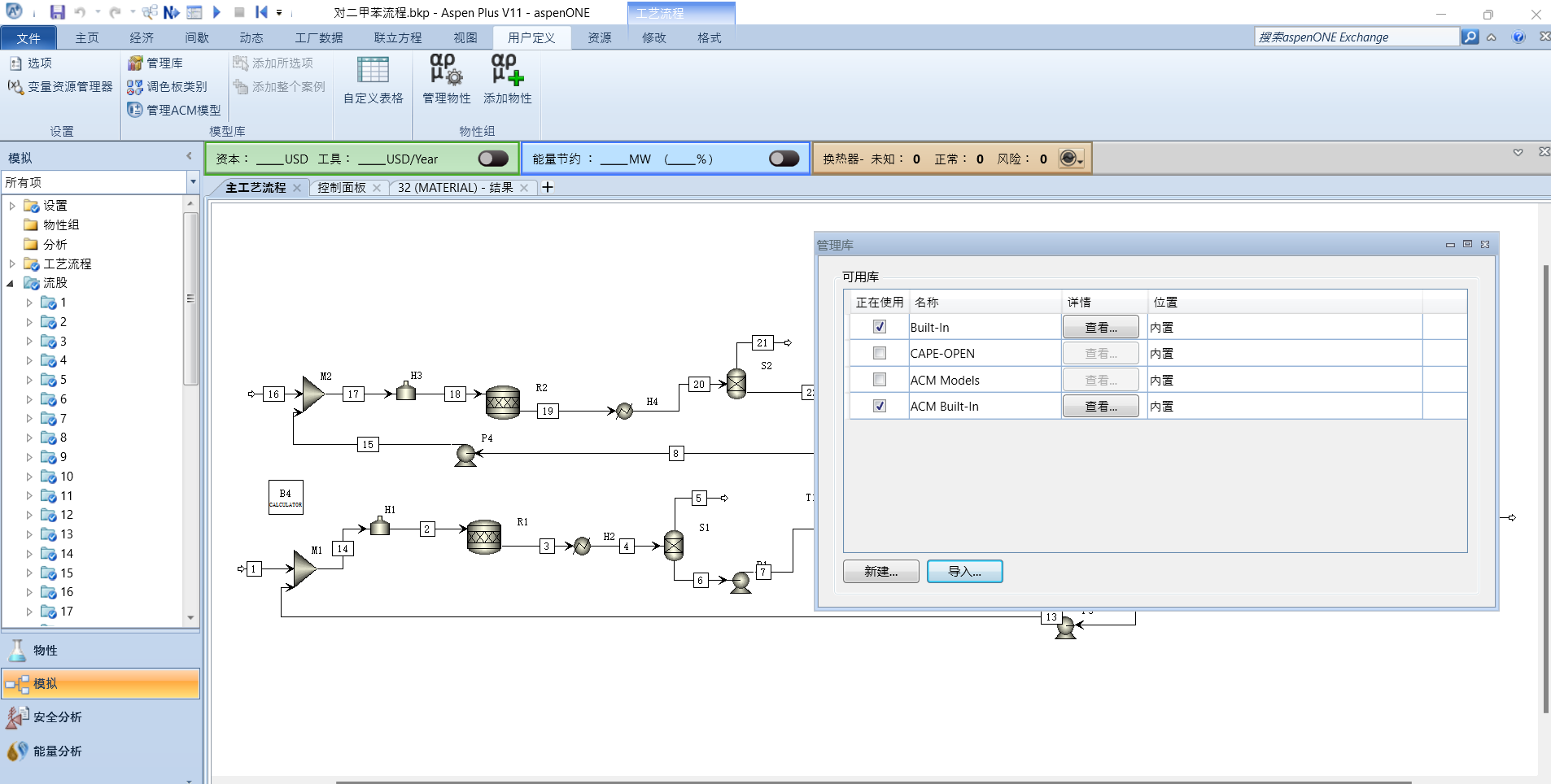The width and height of the screenshot is (1551, 784).
Task: Select the M1 mixer triangle block
Action: coord(304,568)
